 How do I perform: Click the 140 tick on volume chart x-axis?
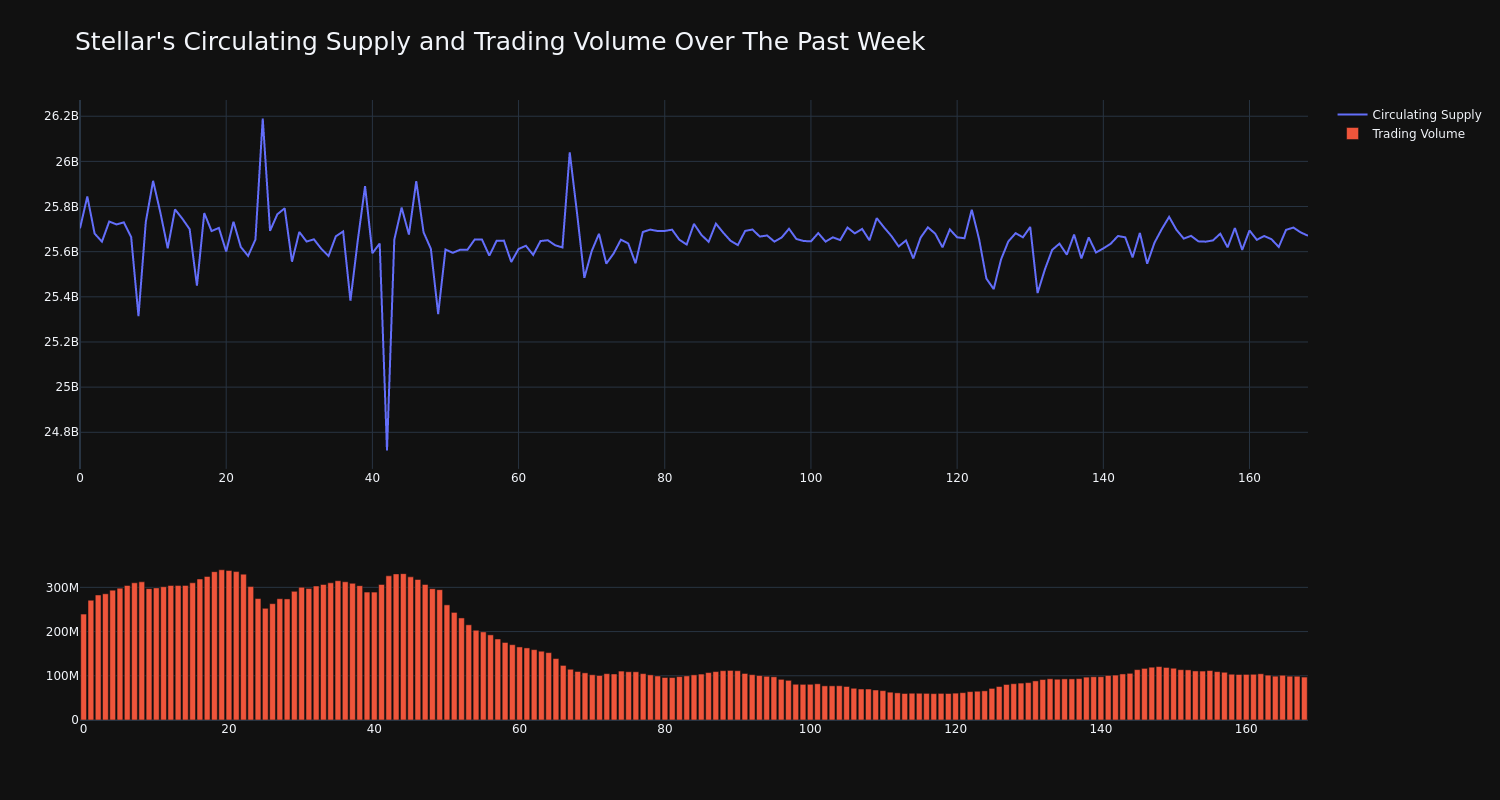point(1101,729)
